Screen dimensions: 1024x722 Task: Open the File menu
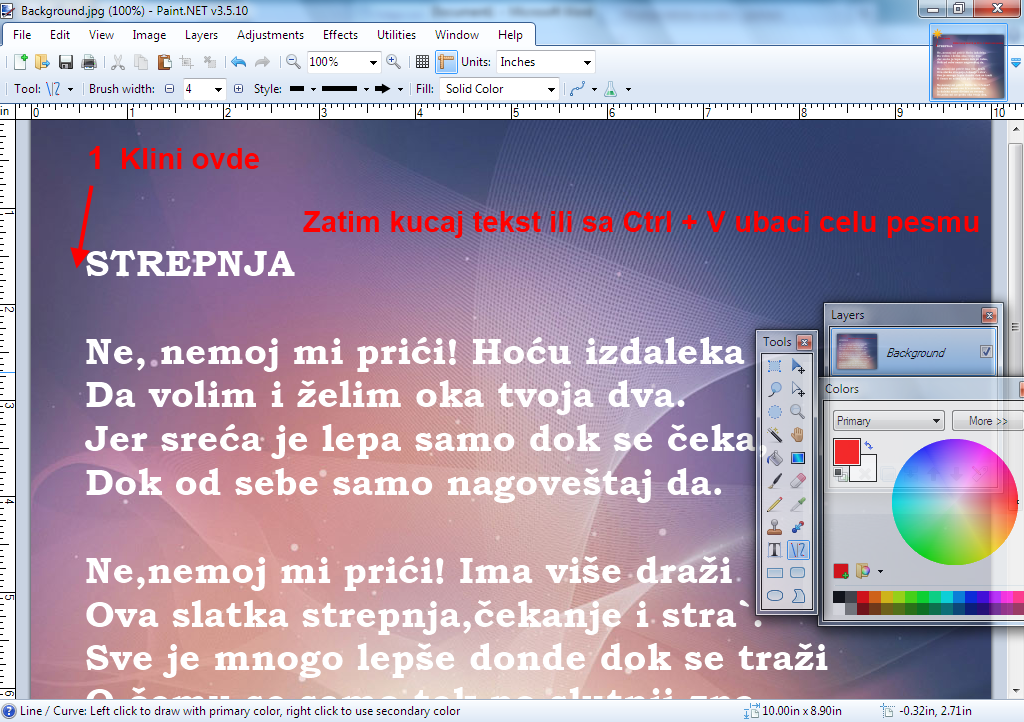click(22, 35)
